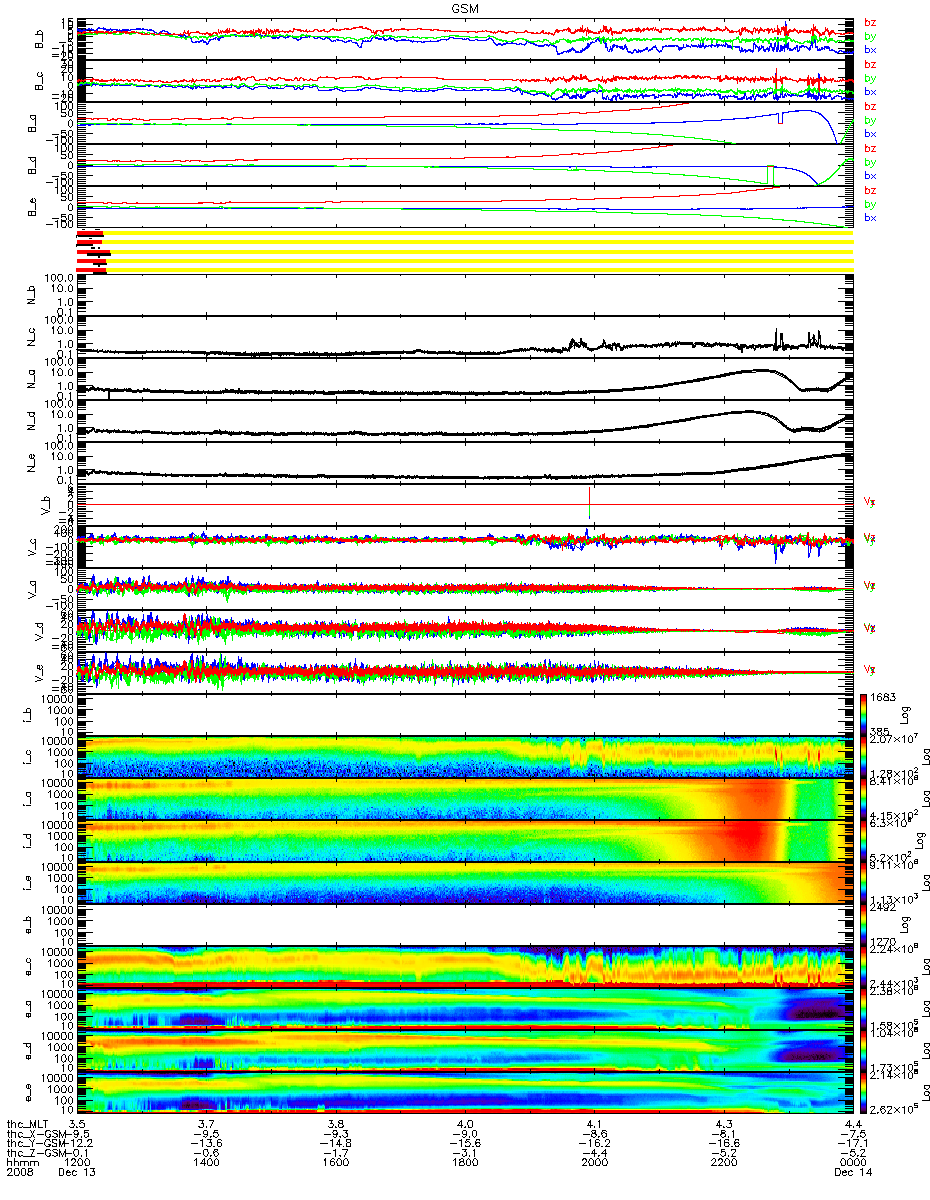
Task: Click the e_a electron energy spectrogram
Action: 465,1009
